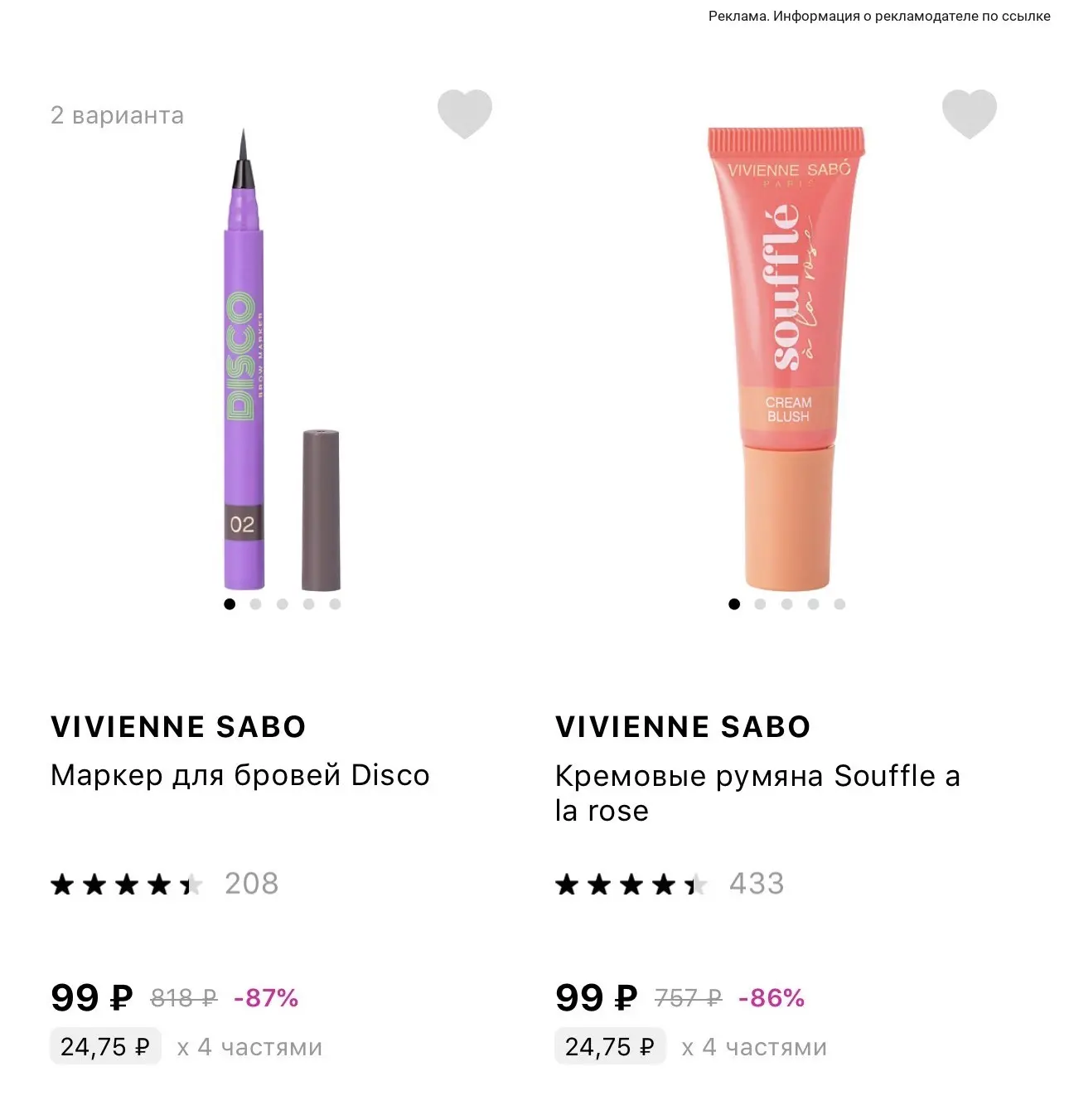Image resolution: width=1069 pixels, height=1120 pixels.
Task: Open 'Маркер для бровей Disco' product title
Action: [240, 775]
